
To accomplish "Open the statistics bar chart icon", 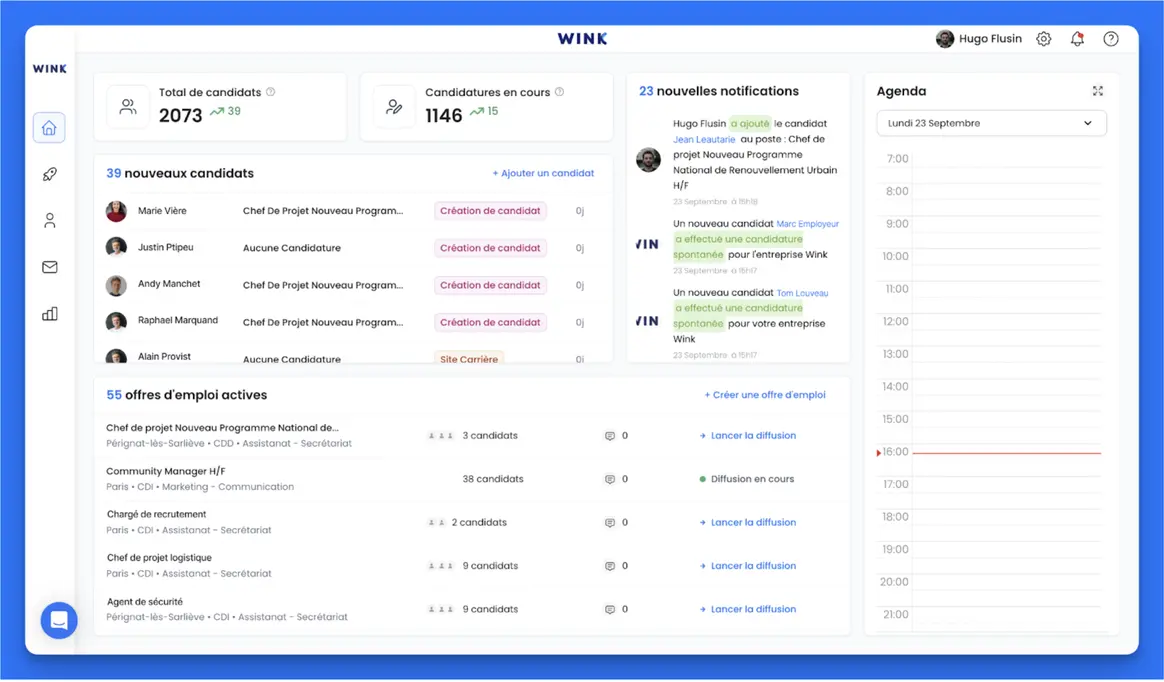I will (x=49, y=314).
